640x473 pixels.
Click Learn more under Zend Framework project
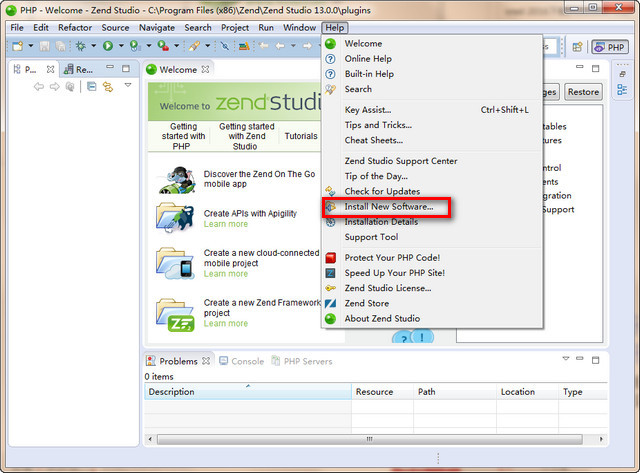[226, 324]
